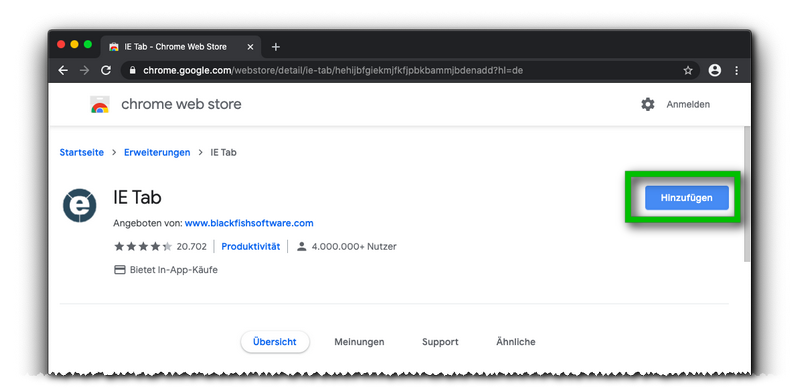Click Anmelden to sign in
The width and height of the screenshot is (800, 388).
coord(688,104)
